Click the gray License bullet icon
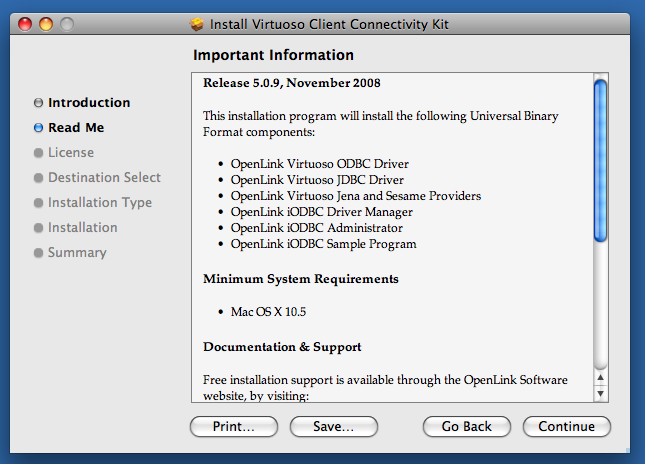Screen dimensions: 645x464 (x=38, y=153)
